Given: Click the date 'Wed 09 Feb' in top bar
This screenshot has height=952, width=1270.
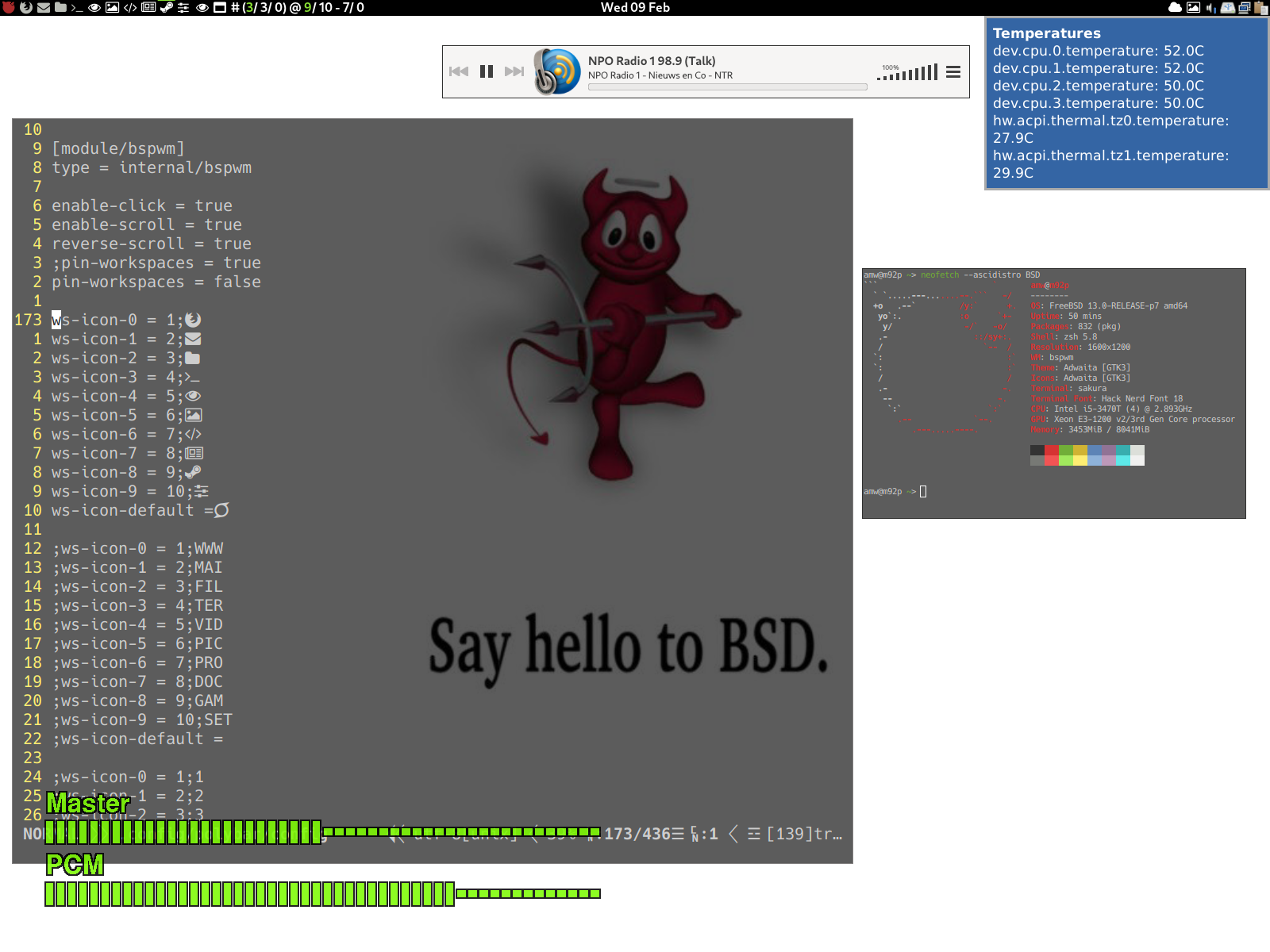Looking at the screenshot, I should [x=635, y=7].
